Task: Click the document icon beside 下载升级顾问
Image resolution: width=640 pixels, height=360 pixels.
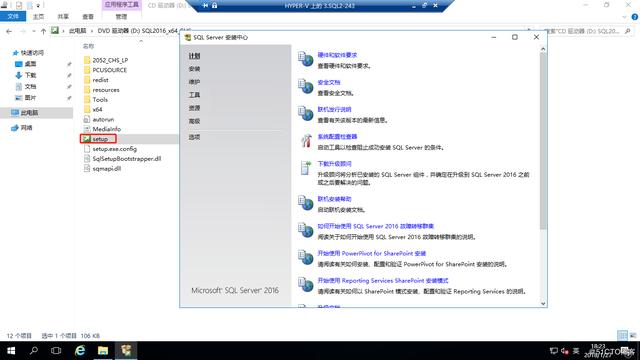Action: (x=305, y=167)
